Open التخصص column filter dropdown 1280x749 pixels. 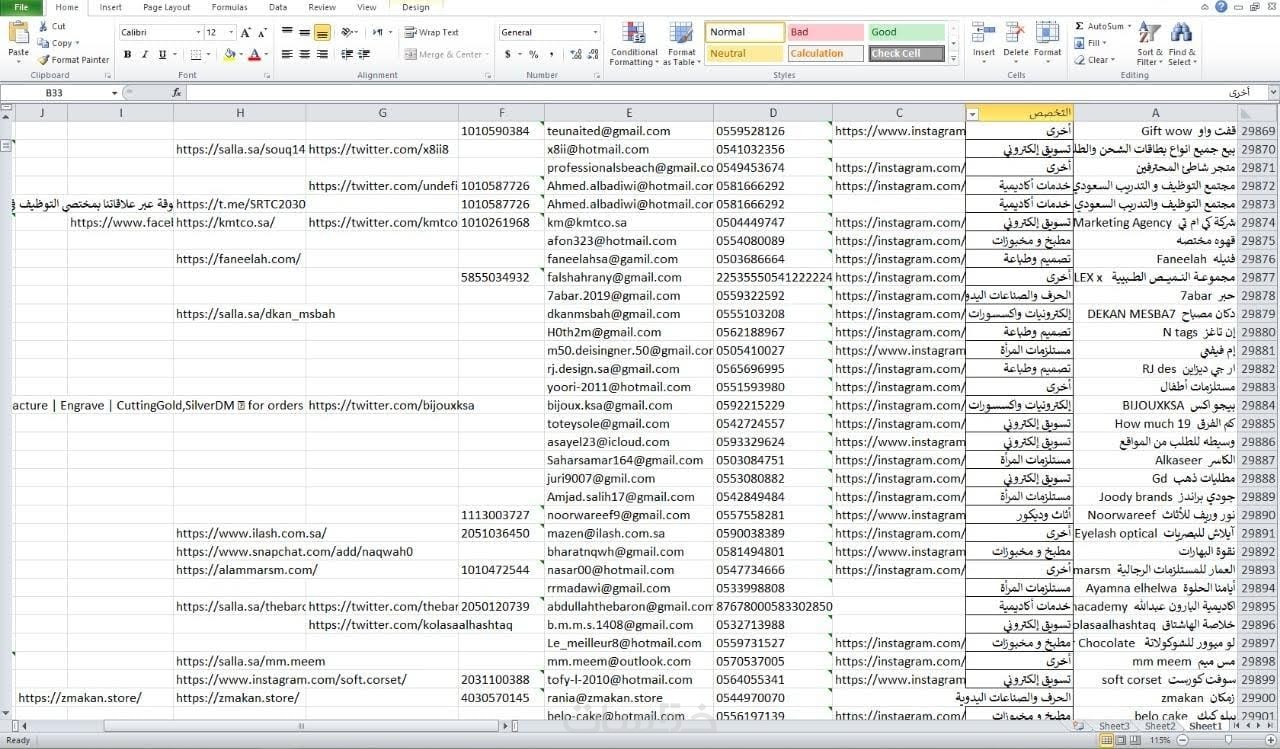click(973, 113)
